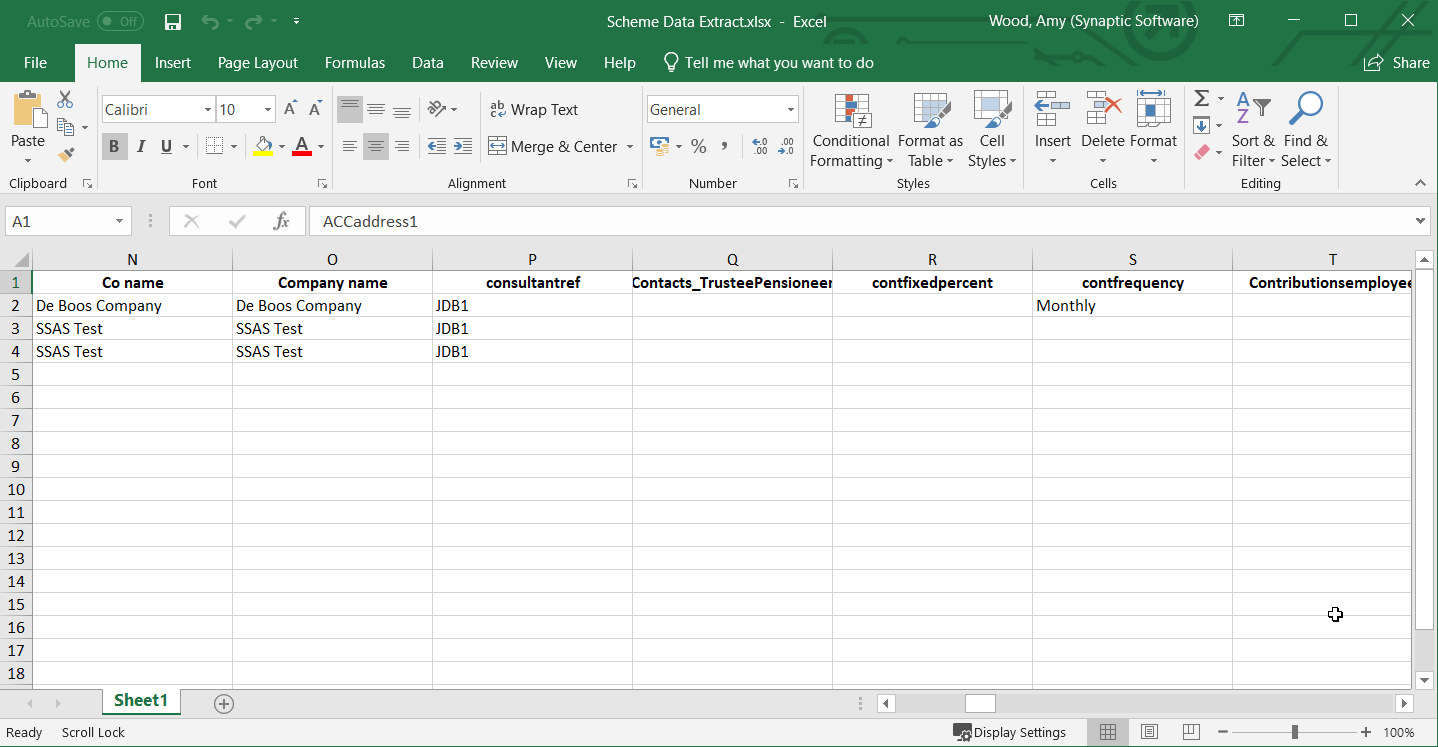1438x747 pixels.
Task: Click the Increase Indent icon
Action: 463,147
